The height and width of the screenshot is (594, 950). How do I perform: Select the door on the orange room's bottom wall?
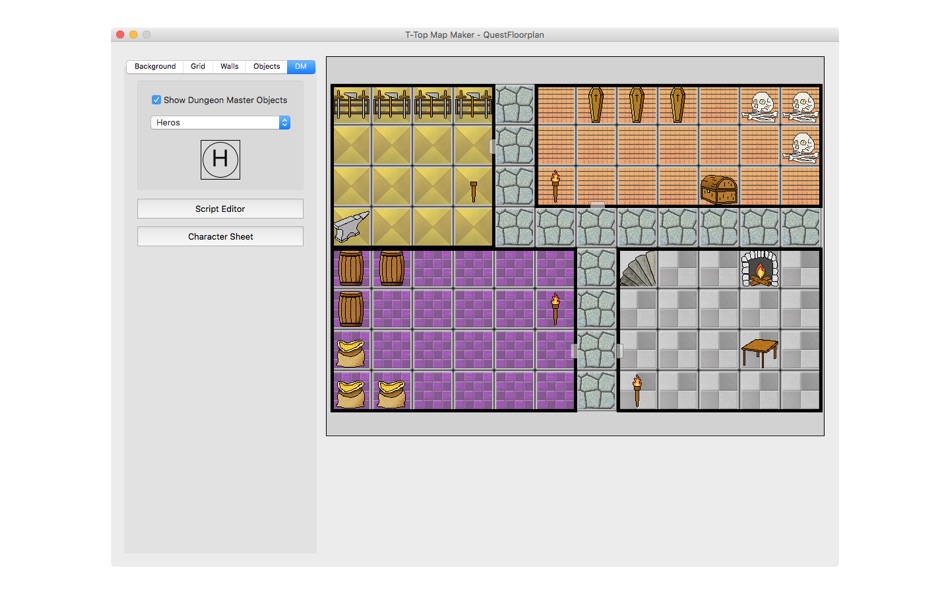[x=597, y=205]
